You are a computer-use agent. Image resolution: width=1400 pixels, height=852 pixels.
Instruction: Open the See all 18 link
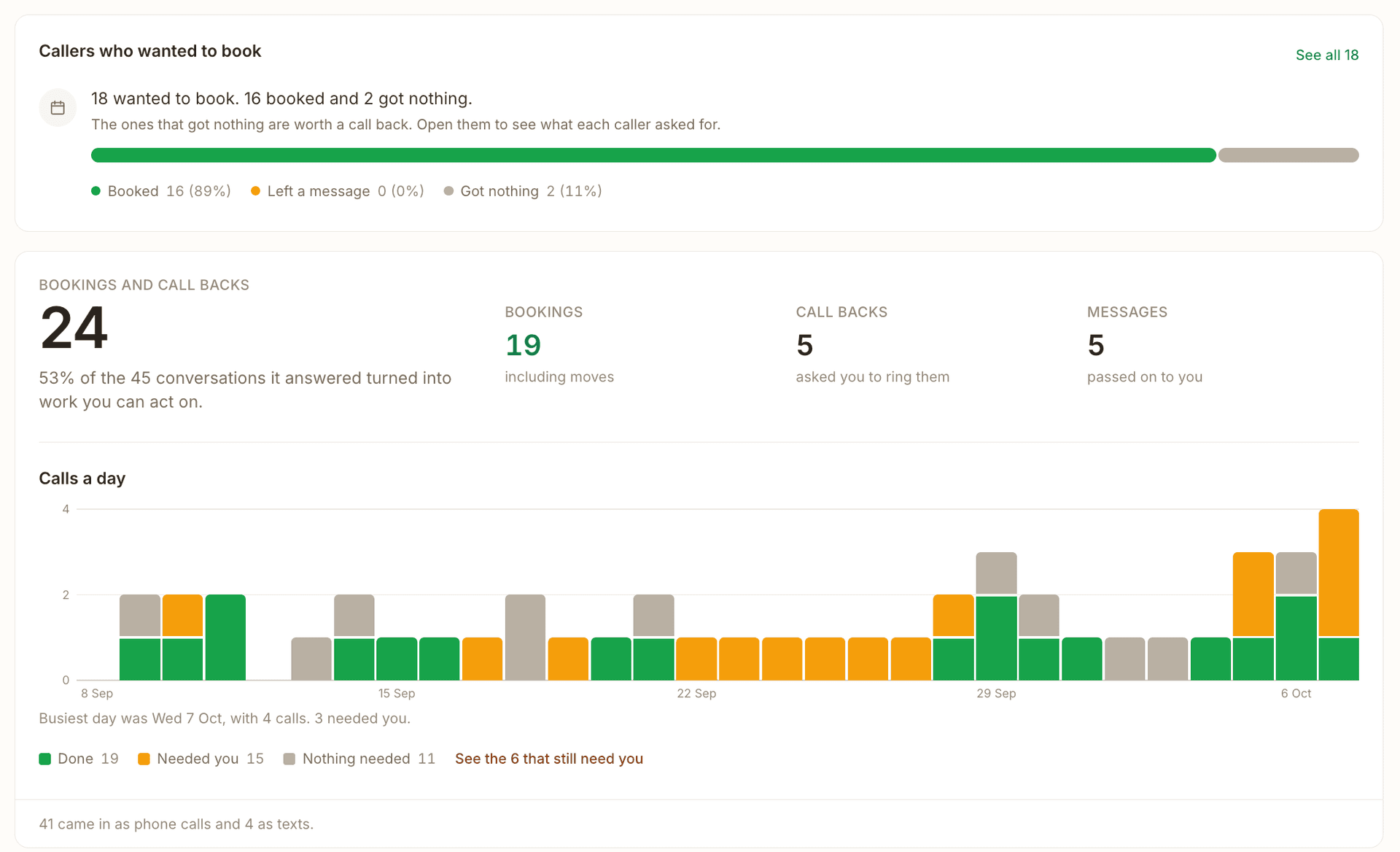tap(1326, 55)
